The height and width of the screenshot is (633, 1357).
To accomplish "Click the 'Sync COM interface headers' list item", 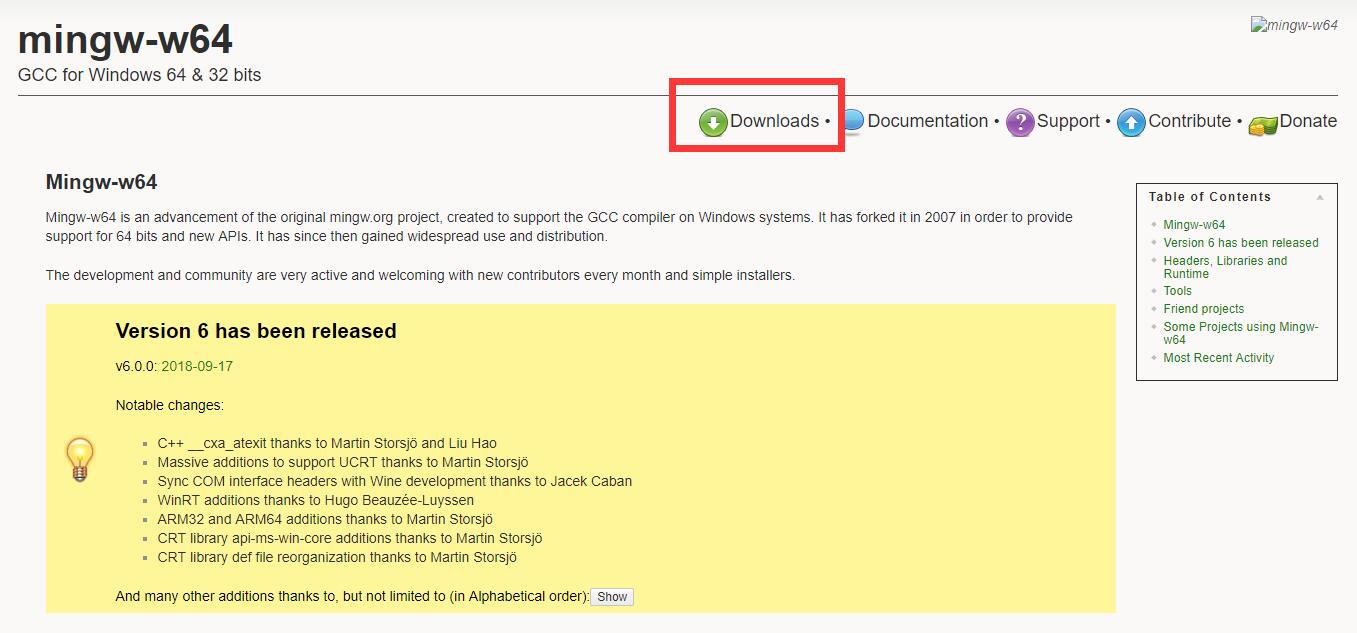I will (395, 481).
